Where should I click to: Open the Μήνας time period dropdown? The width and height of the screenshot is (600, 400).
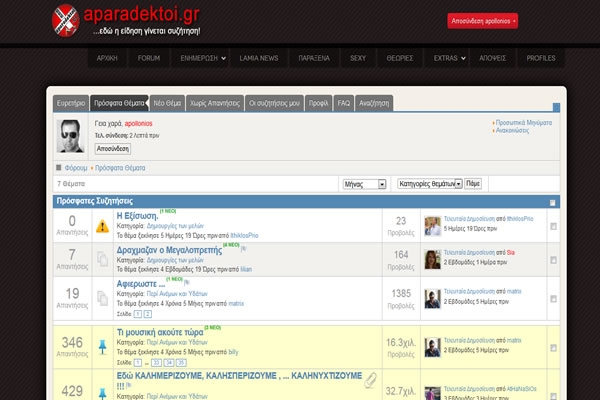tap(364, 184)
